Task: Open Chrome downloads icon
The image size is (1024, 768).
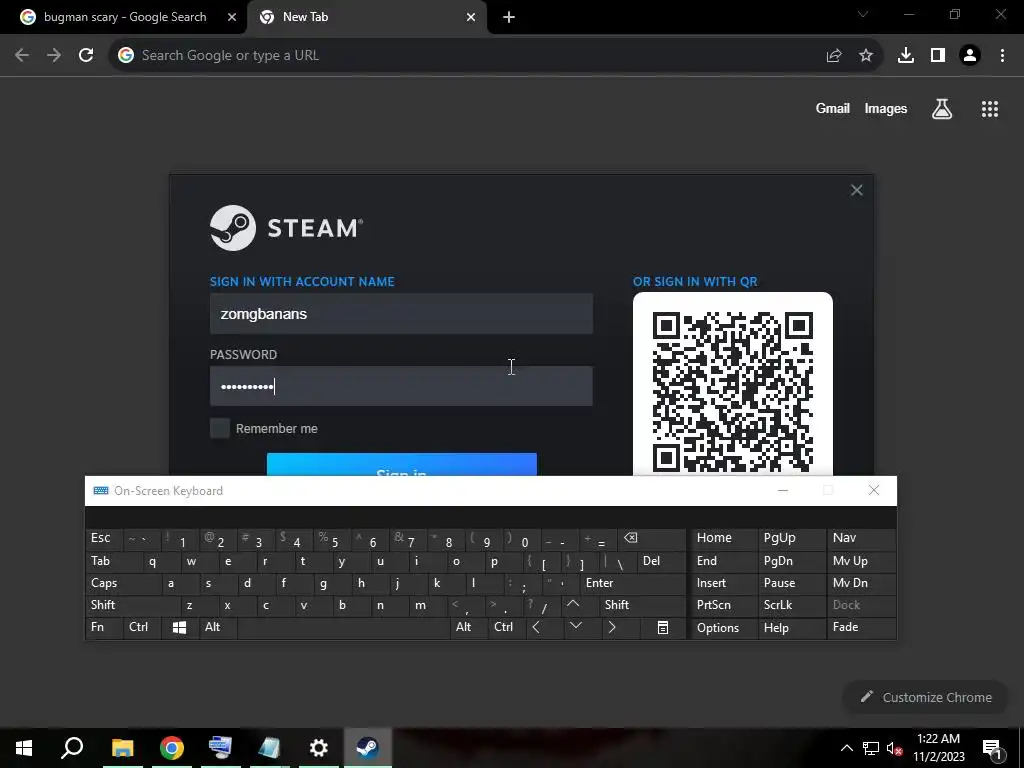Action: tap(906, 56)
